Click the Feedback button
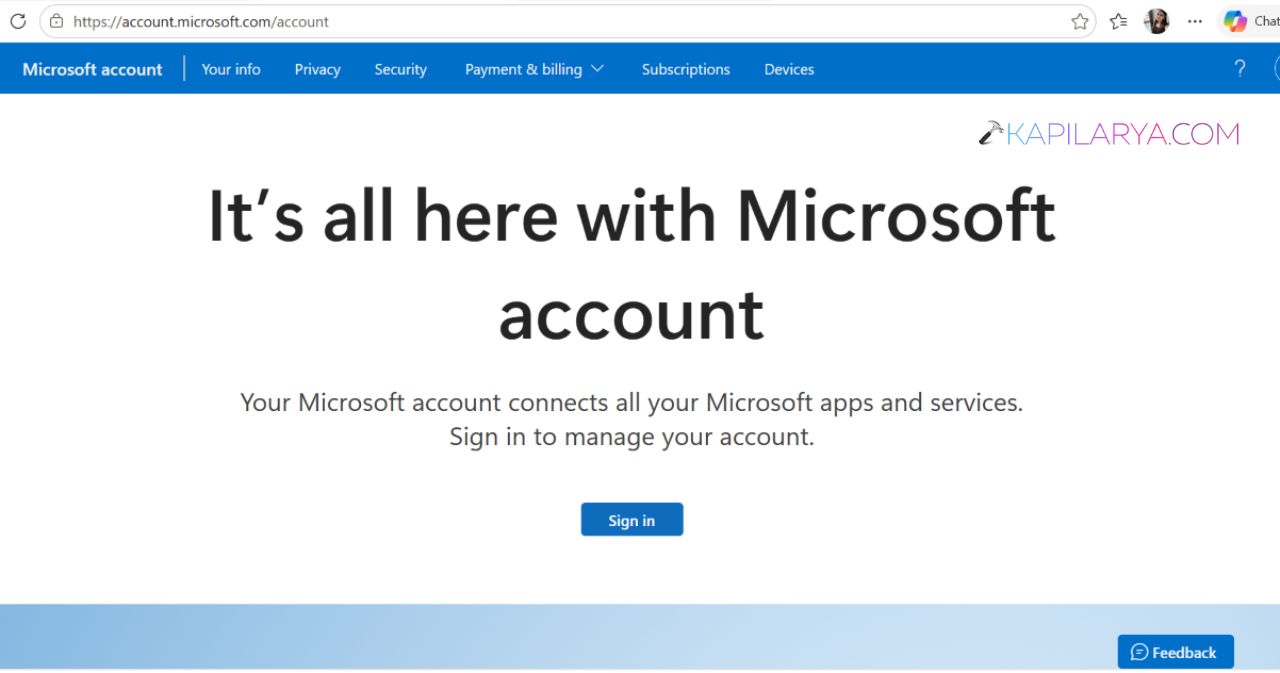 [1176, 652]
